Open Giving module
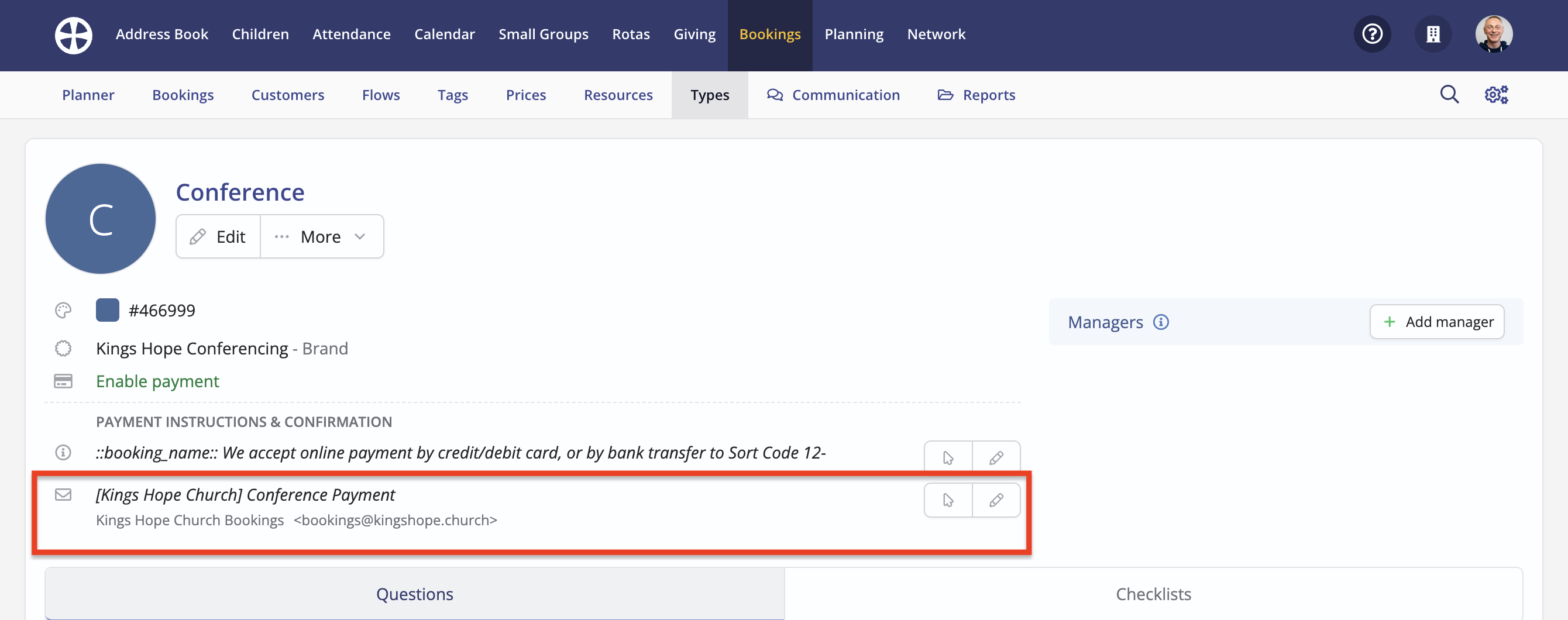Screen dimensions: 1568x620 coord(694,34)
